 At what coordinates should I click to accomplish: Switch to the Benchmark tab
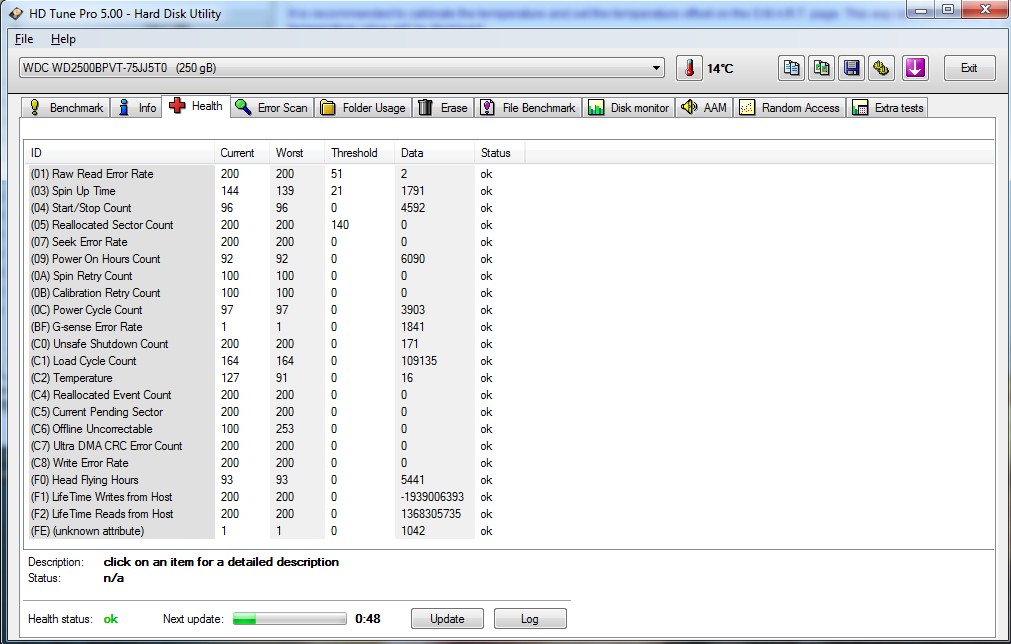click(66, 108)
